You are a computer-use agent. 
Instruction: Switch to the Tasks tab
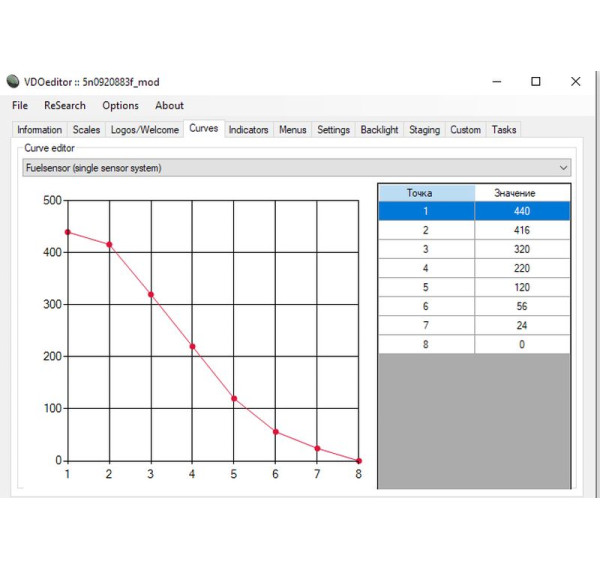pyautogui.click(x=504, y=130)
